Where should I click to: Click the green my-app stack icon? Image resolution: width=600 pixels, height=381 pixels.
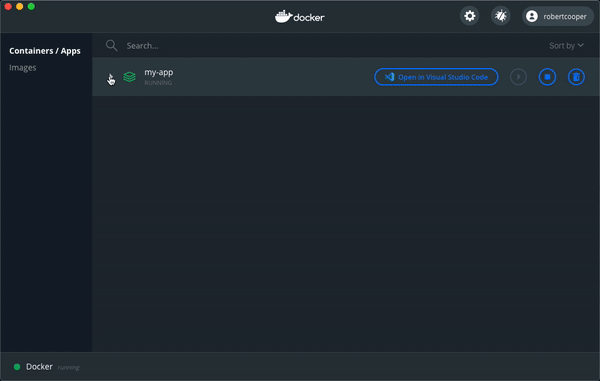129,77
